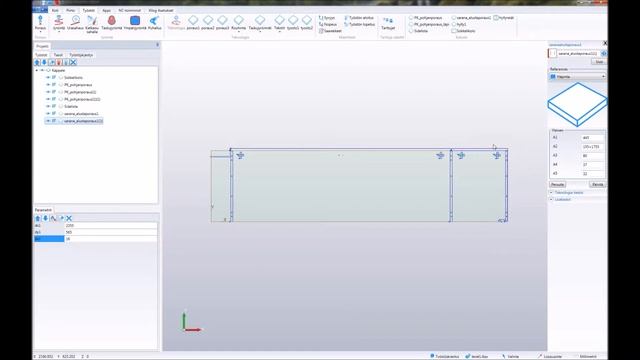Close the right macro properties panel
This screenshot has height=360, width=640.
point(605,43)
